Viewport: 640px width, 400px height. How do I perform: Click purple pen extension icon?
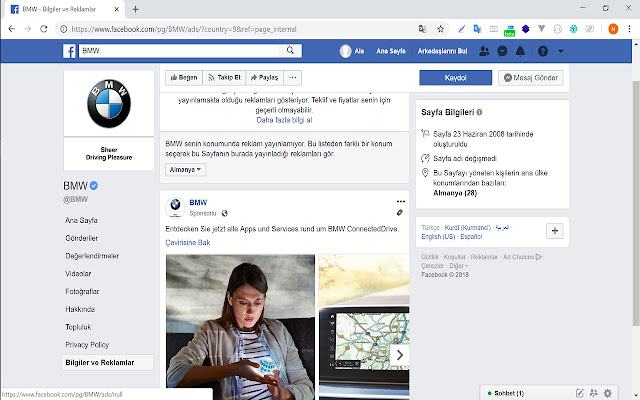pos(461,29)
